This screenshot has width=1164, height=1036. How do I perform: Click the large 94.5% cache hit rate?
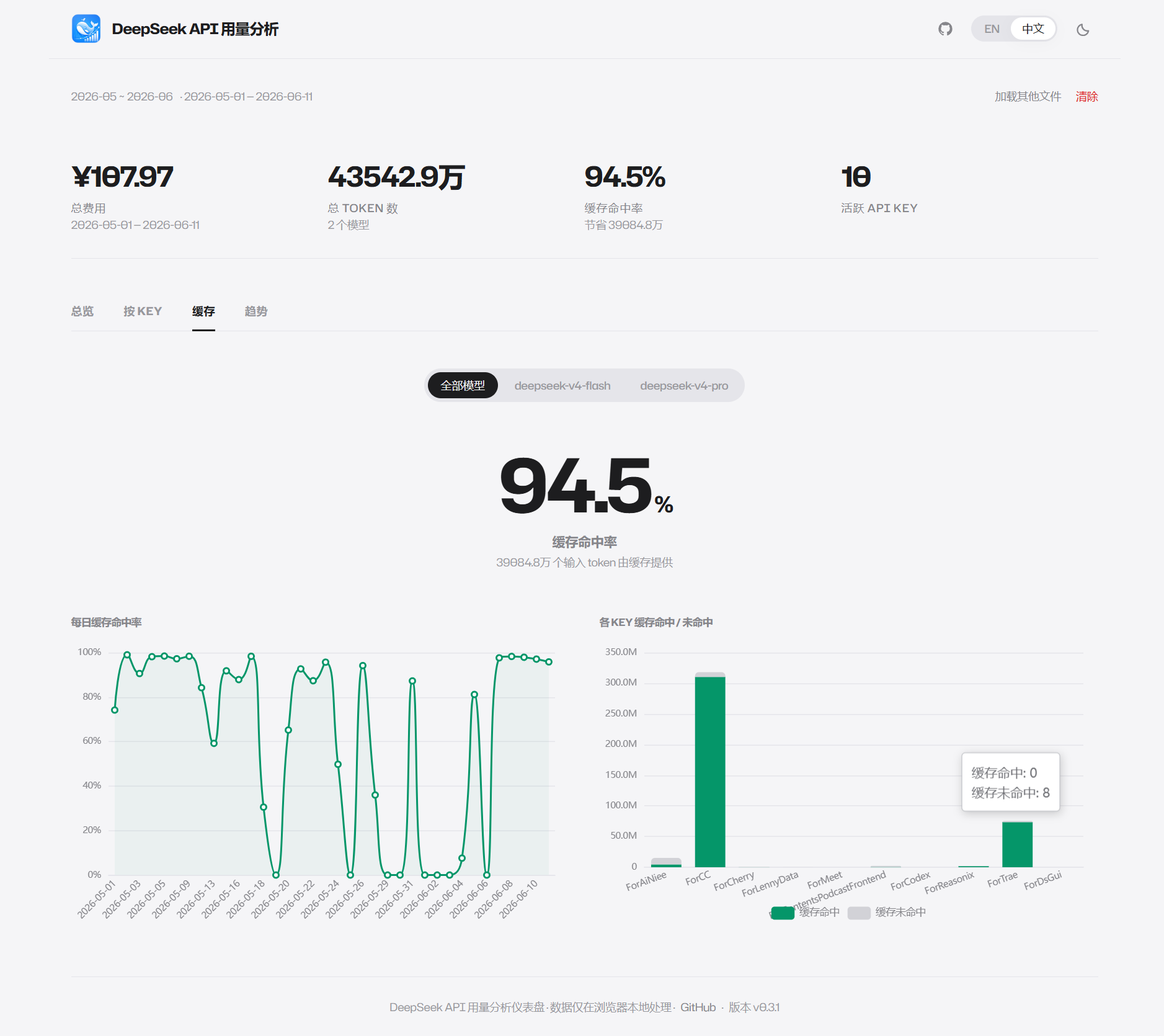(586, 485)
